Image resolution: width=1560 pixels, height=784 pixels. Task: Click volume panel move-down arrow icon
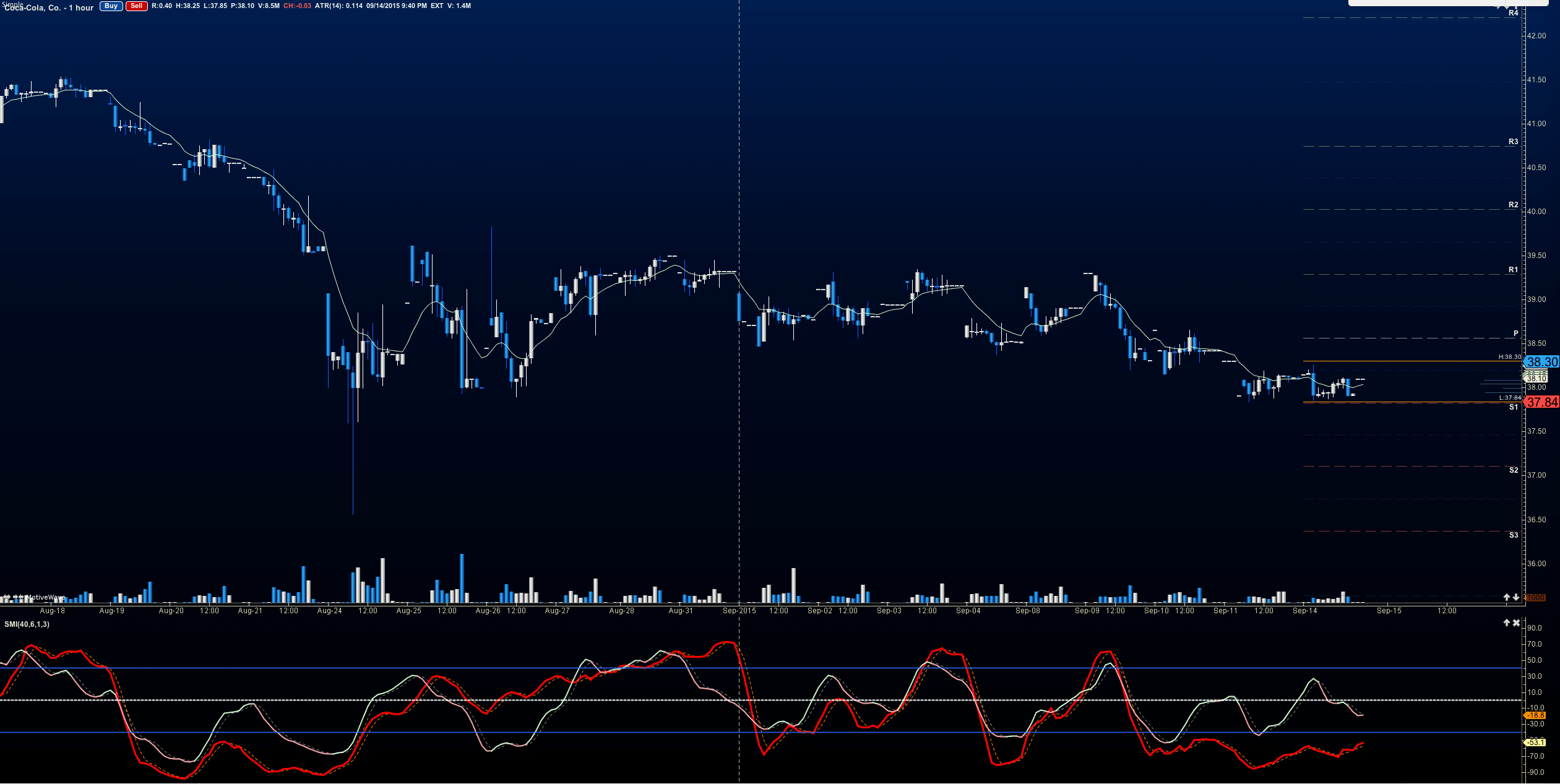pos(1516,597)
